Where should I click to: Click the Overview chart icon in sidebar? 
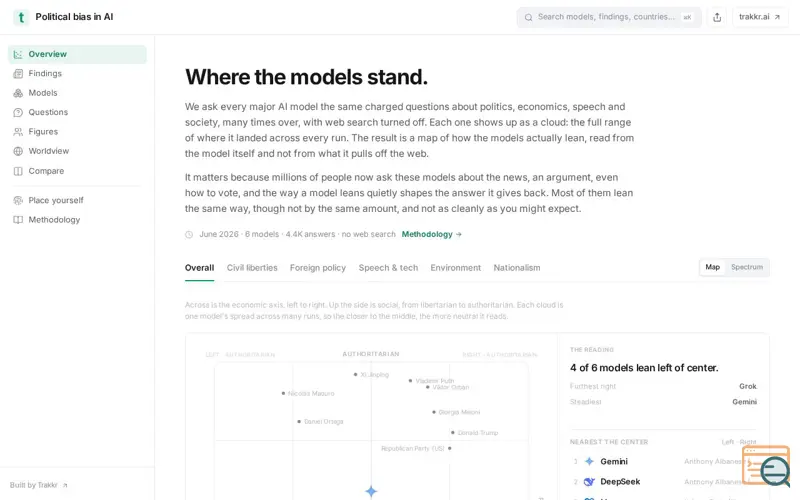click(18, 55)
